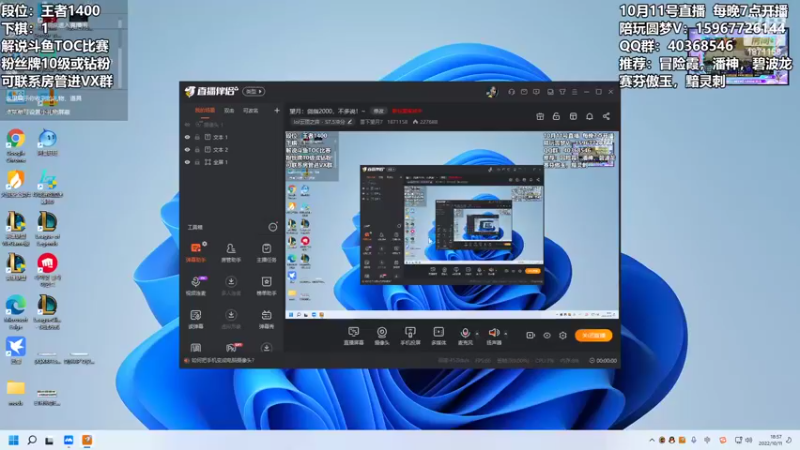Open the feedback chat icon in title bar
This screenshot has width=800, height=450.
click(536, 92)
